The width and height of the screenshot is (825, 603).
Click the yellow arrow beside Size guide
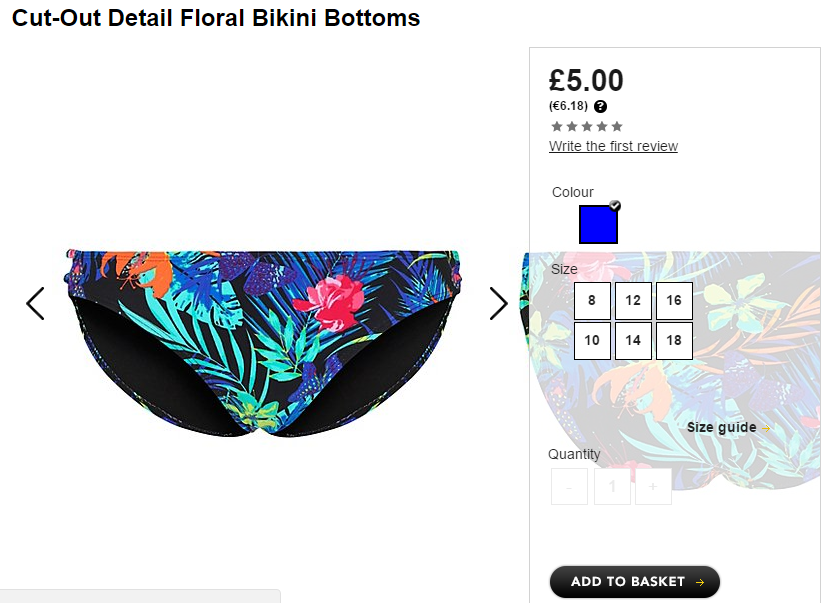[x=766, y=428]
